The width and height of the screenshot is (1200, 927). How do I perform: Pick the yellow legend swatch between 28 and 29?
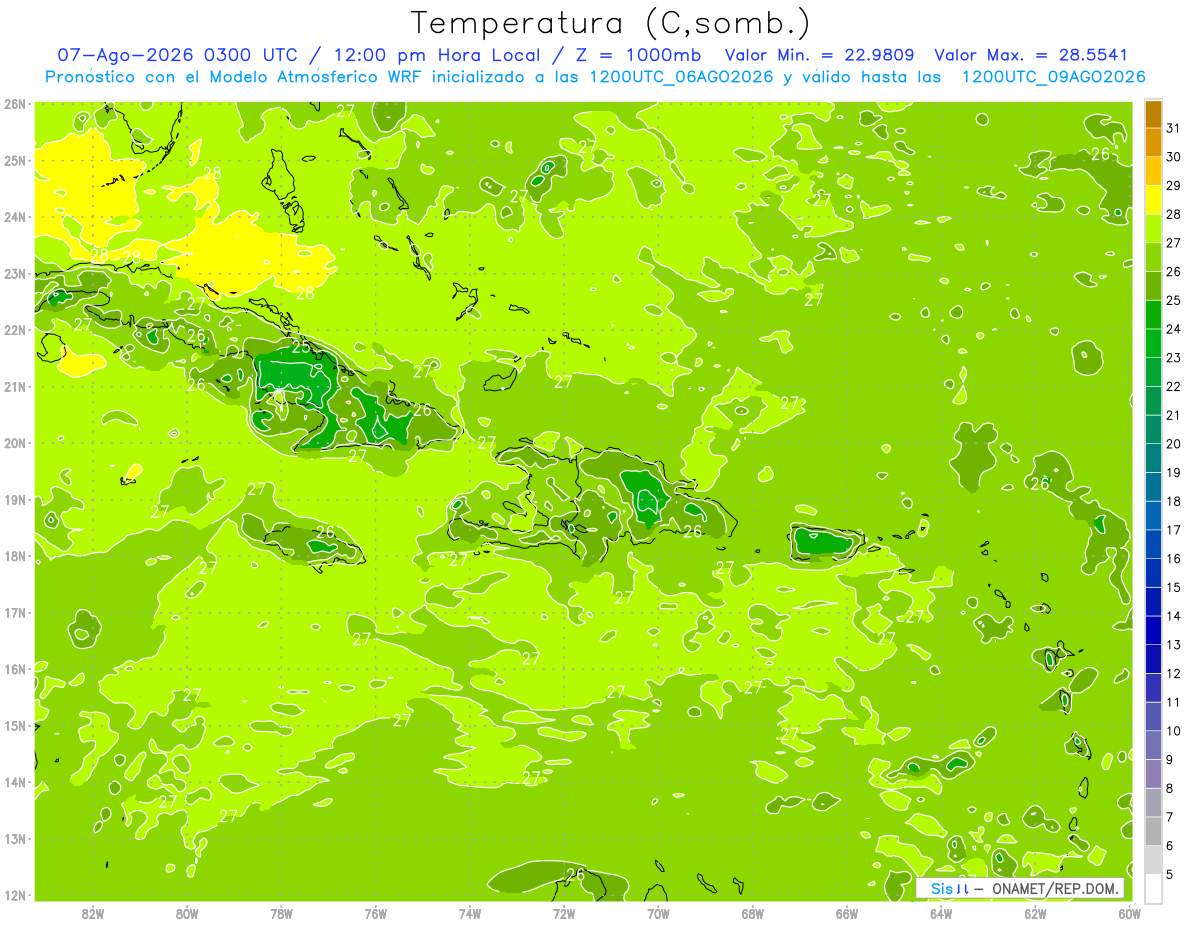point(1153,200)
